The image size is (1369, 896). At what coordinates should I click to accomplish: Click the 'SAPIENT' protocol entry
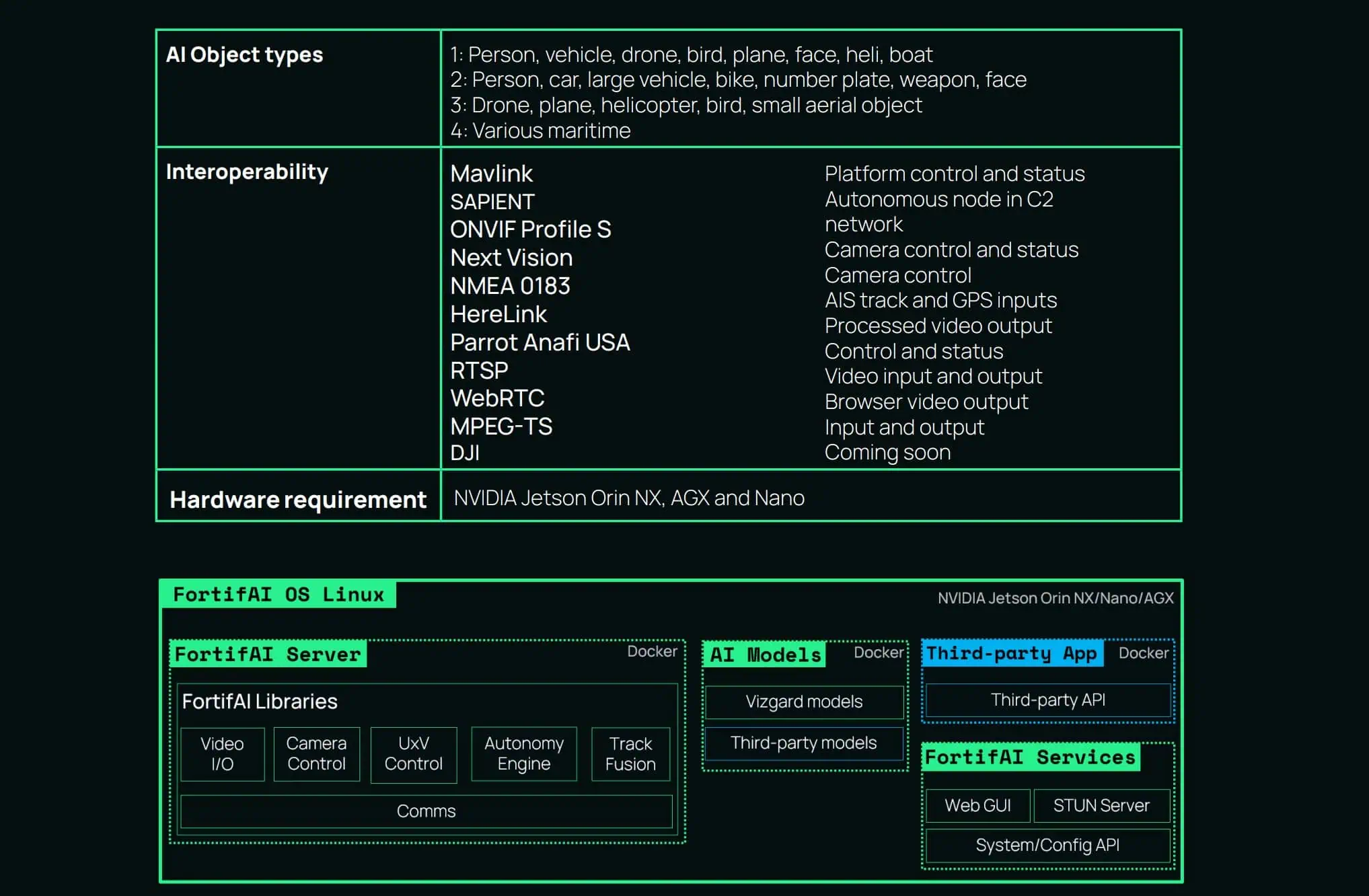[492, 202]
